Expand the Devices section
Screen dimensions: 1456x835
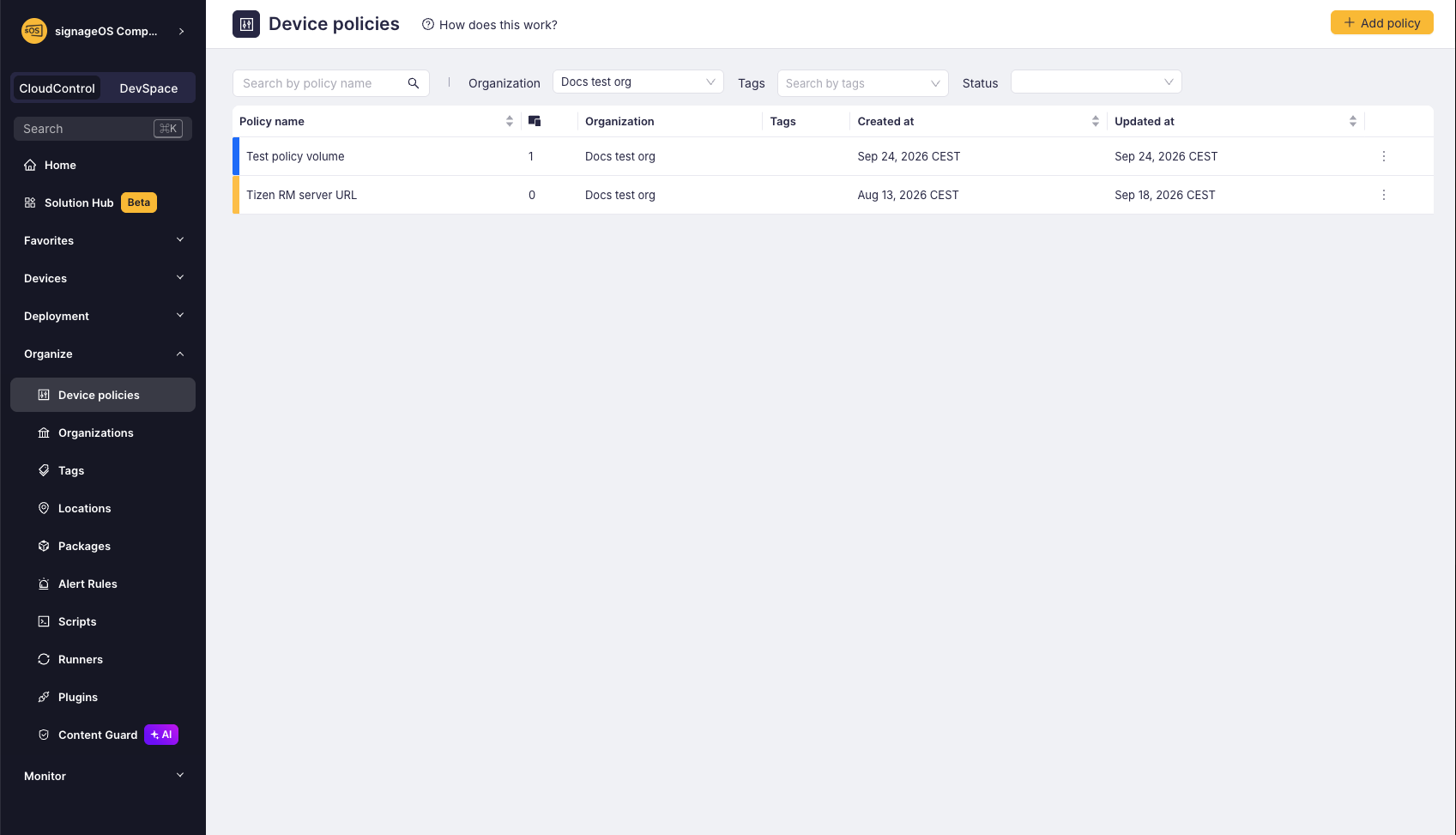point(103,278)
